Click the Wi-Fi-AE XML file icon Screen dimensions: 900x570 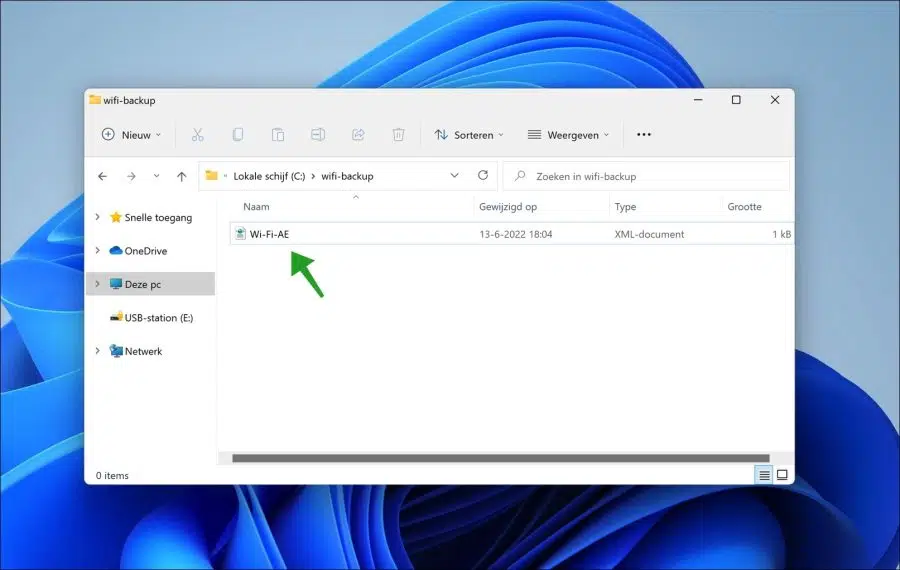240,234
